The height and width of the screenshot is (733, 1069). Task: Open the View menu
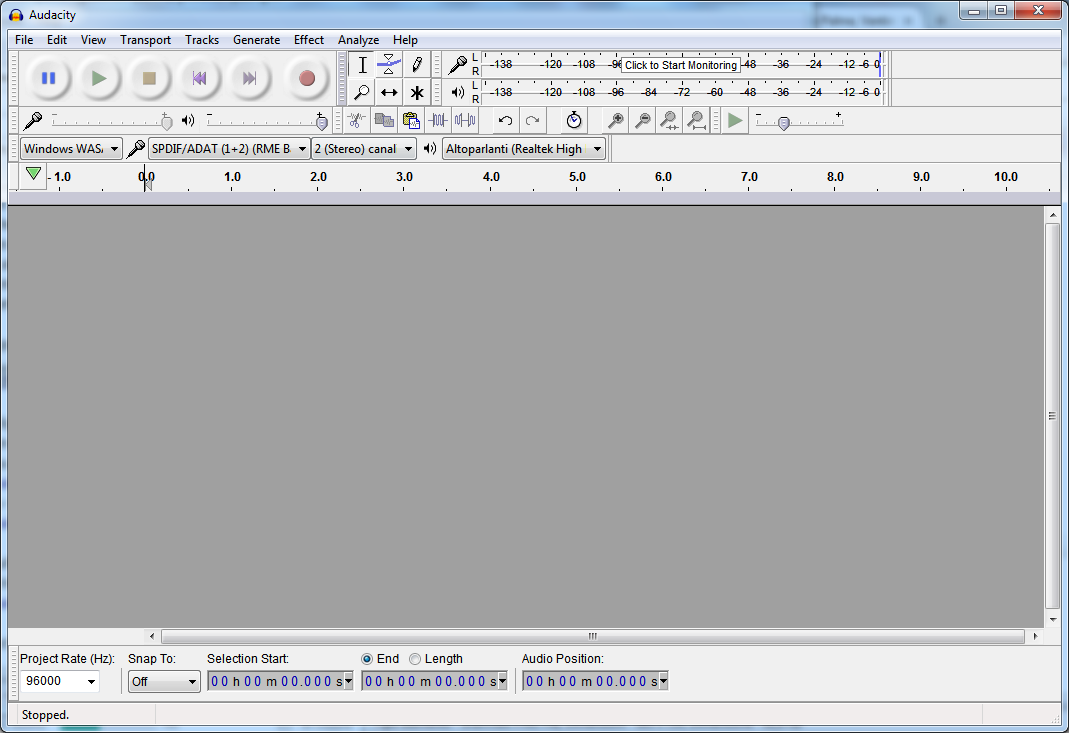[x=93, y=40]
